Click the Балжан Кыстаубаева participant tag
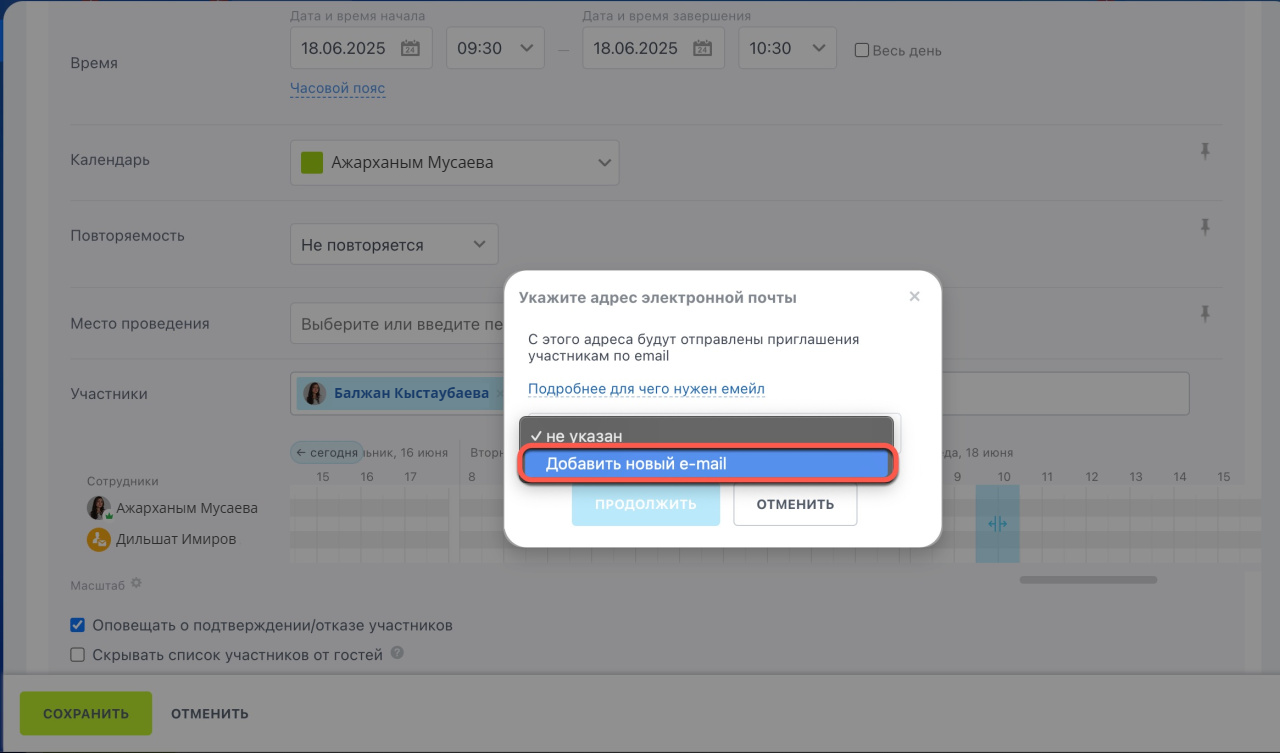1280x753 pixels. pos(404,393)
